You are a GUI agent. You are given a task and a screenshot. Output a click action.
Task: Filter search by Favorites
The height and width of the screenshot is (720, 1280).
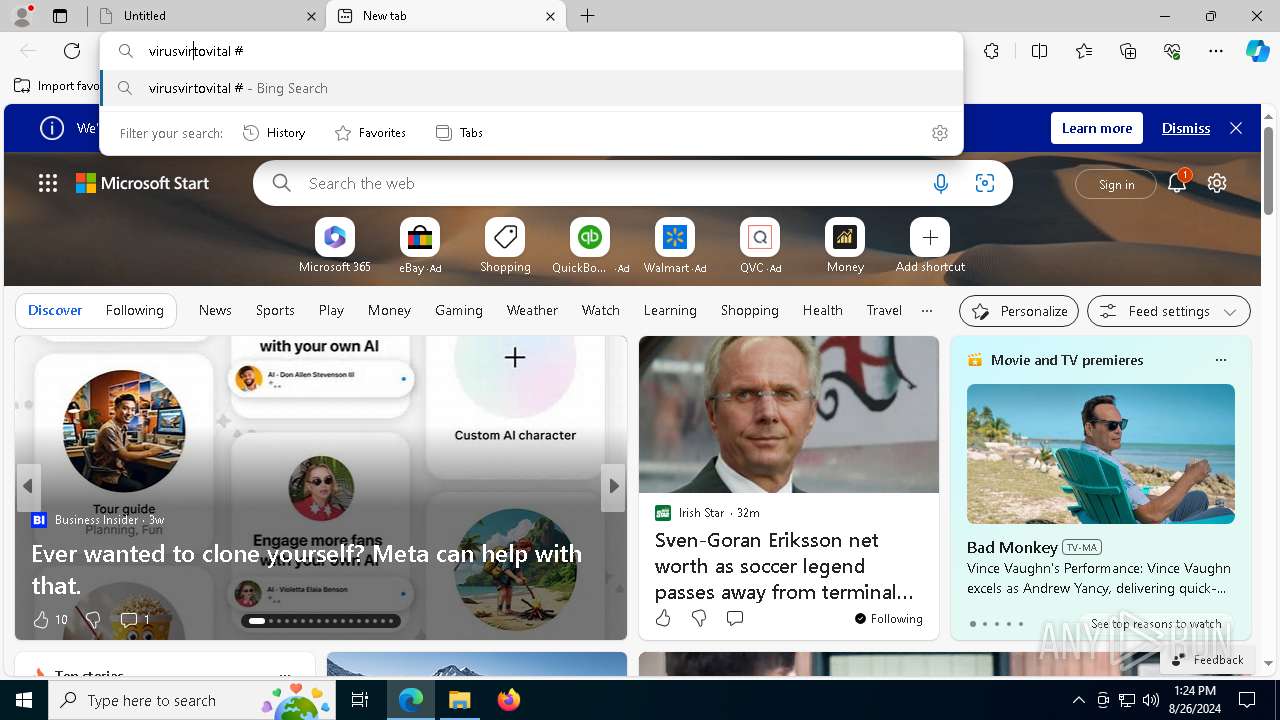point(370,133)
